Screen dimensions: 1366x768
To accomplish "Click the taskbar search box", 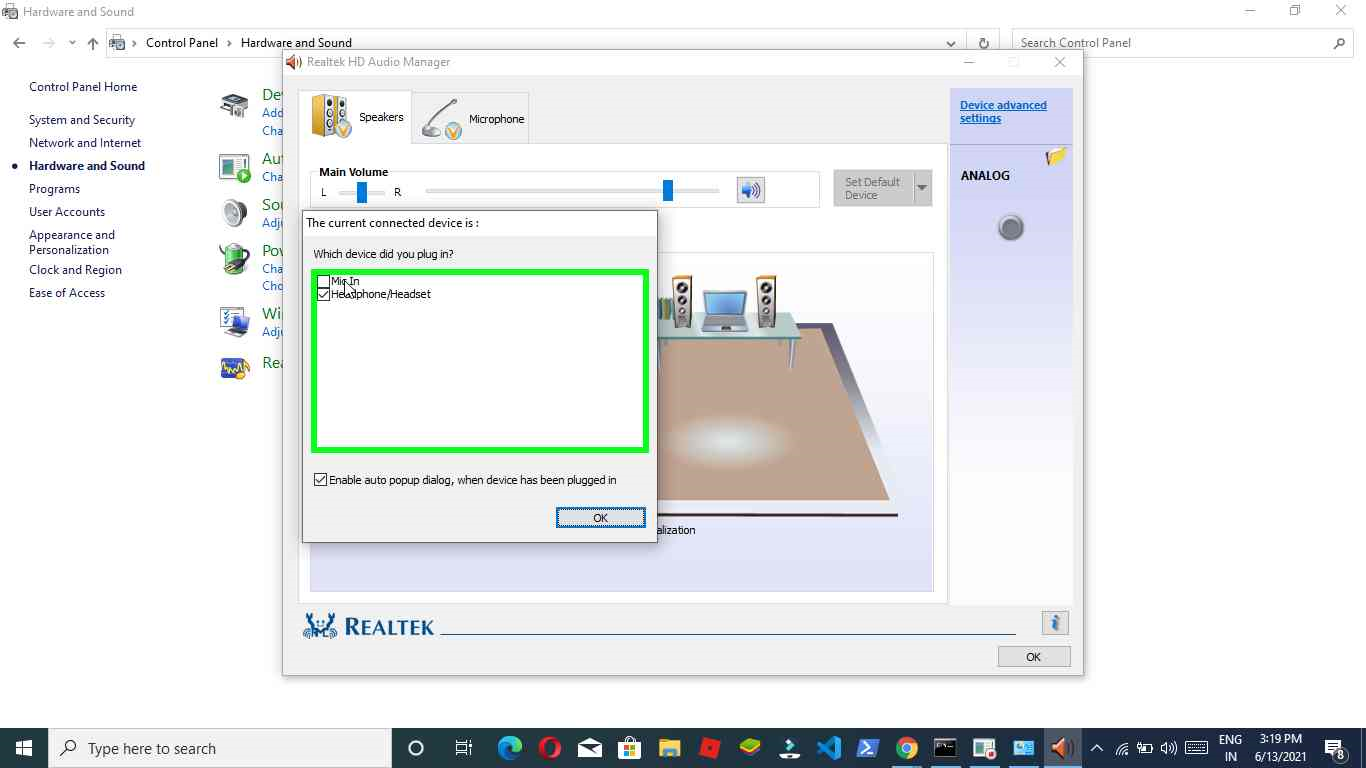I will 220,748.
